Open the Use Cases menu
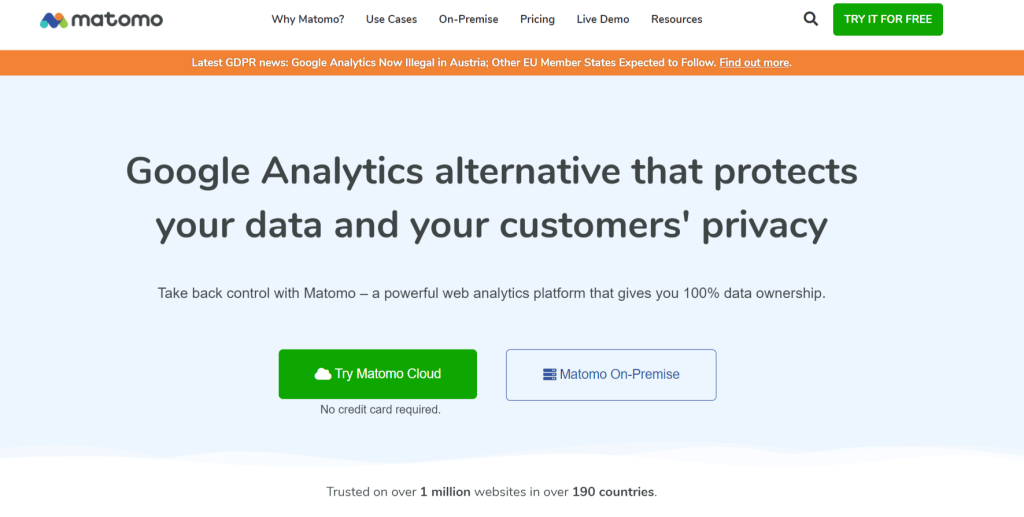The height and width of the screenshot is (517, 1024). 392,19
